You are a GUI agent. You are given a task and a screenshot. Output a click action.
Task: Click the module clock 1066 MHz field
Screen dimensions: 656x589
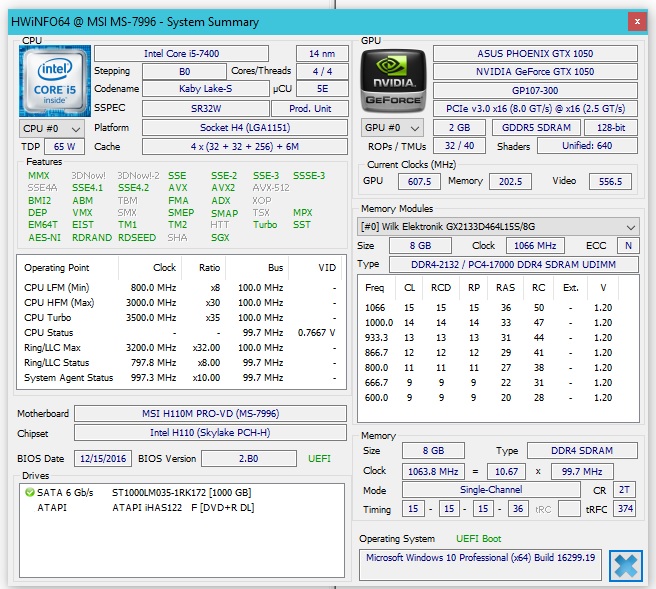535,246
